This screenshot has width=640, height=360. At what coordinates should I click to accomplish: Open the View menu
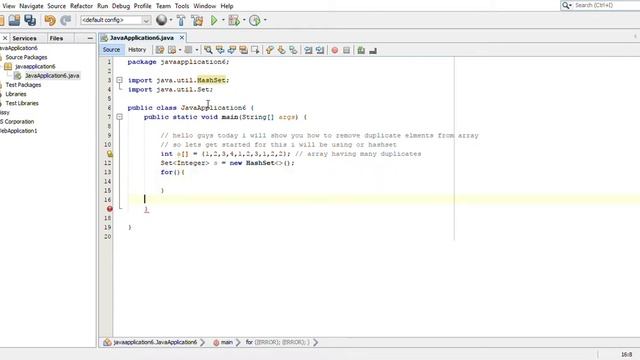[x=9, y=6]
